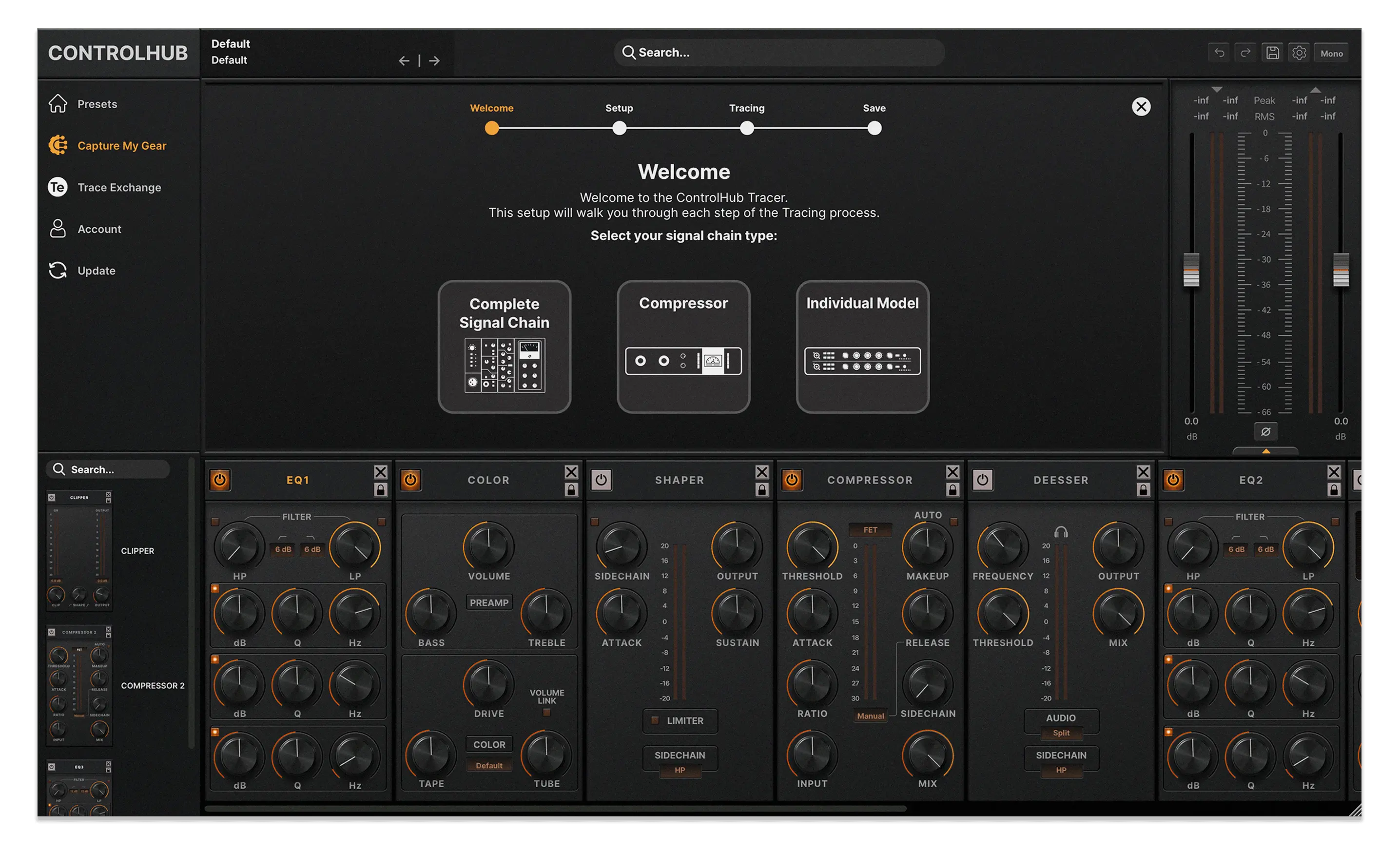Lock the COLOR module
The image size is (1400, 853).
point(571,490)
